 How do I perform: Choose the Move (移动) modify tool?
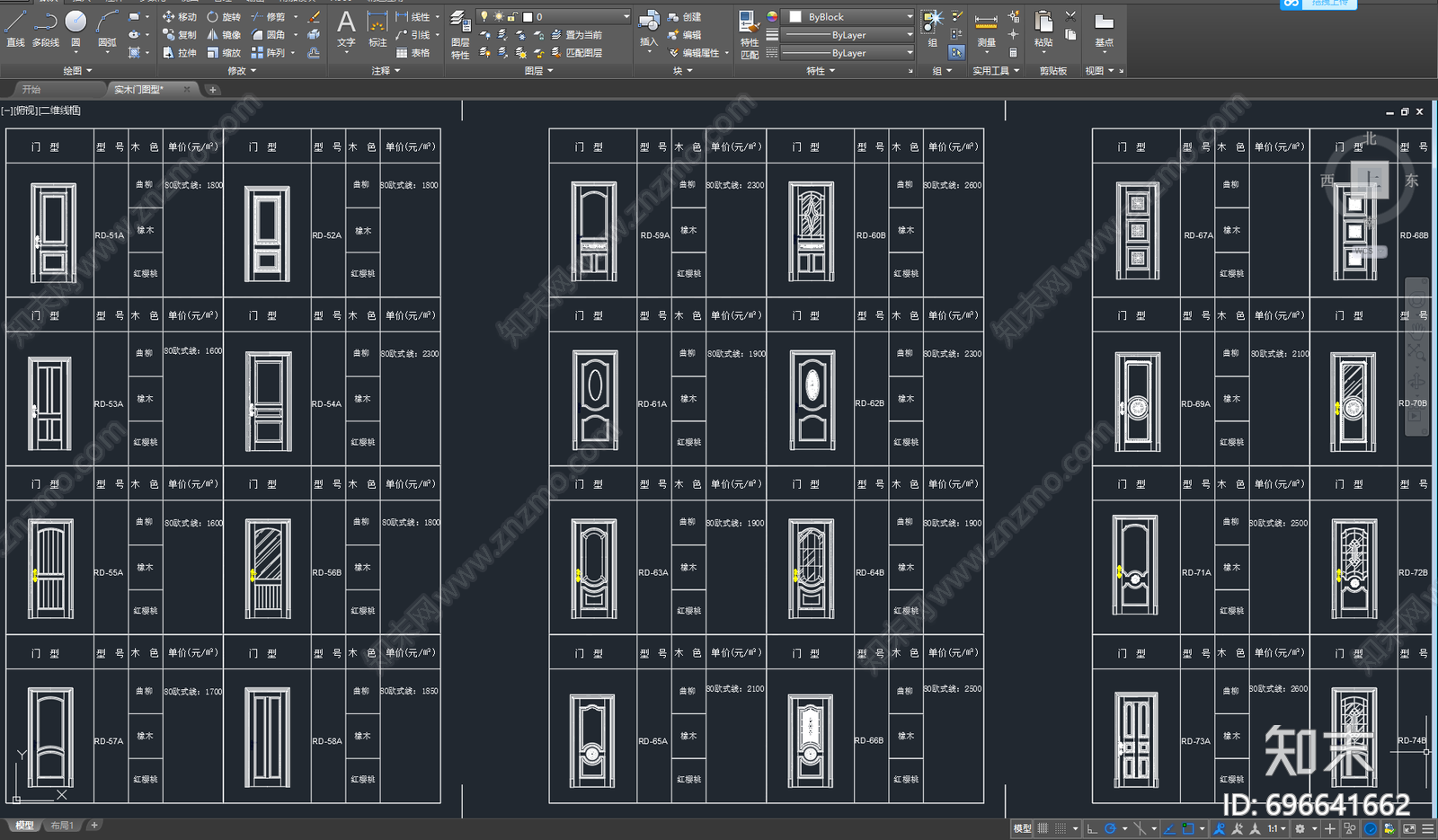coord(180,17)
